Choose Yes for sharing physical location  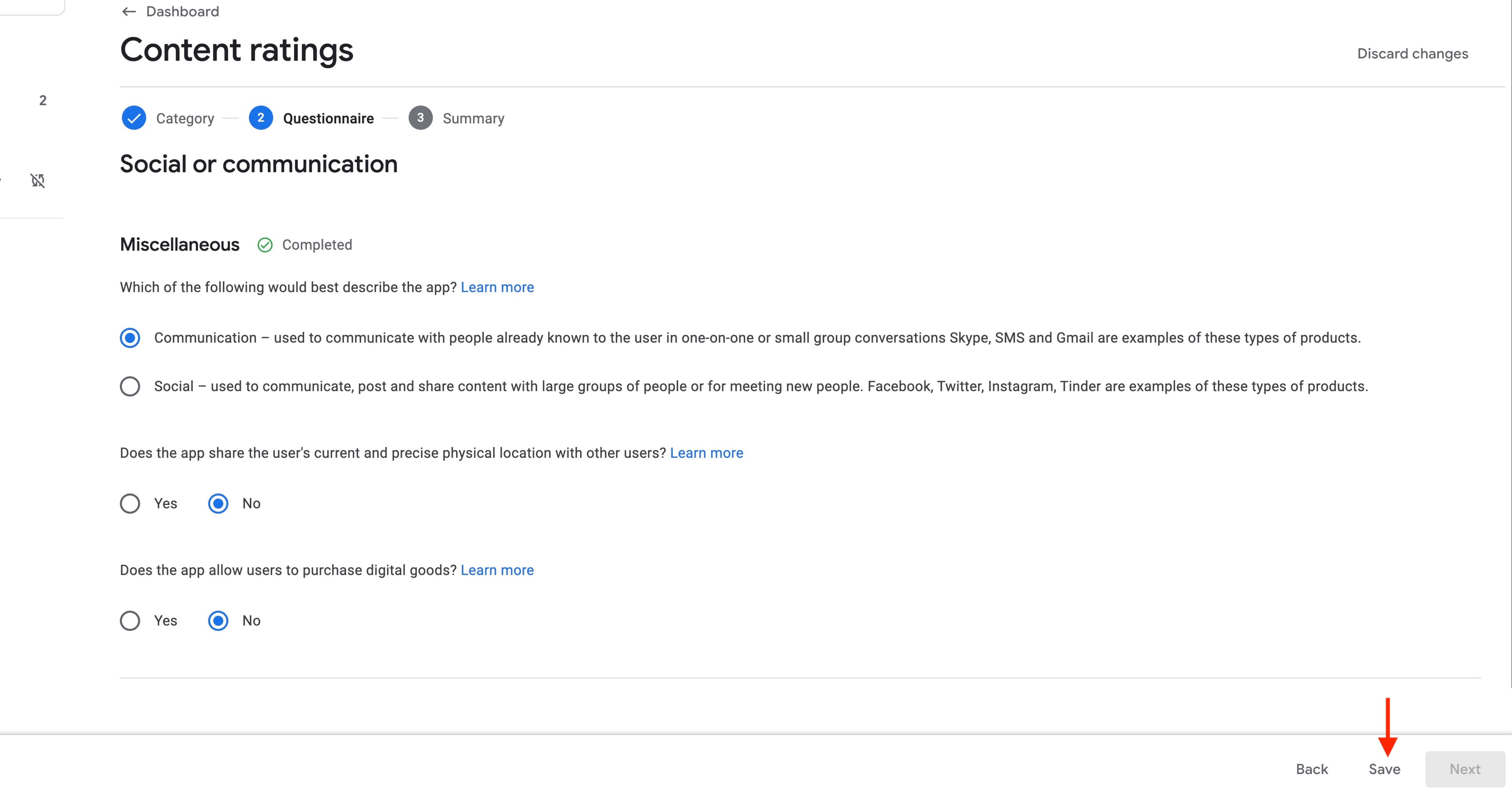130,503
